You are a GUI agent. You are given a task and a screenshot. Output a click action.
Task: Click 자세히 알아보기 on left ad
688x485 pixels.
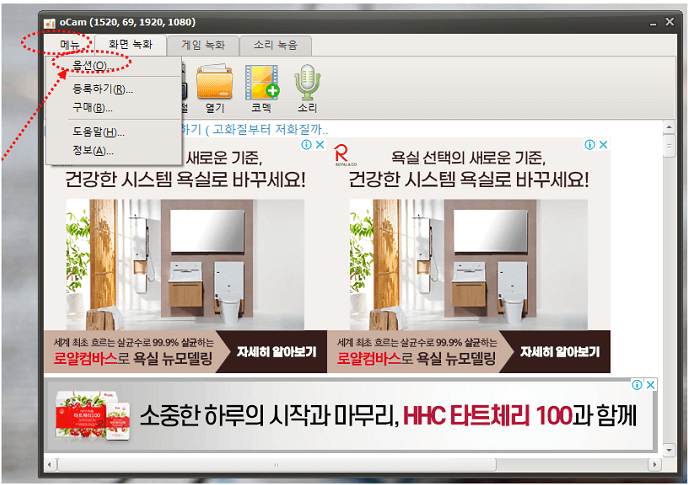click(x=276, y=352)
